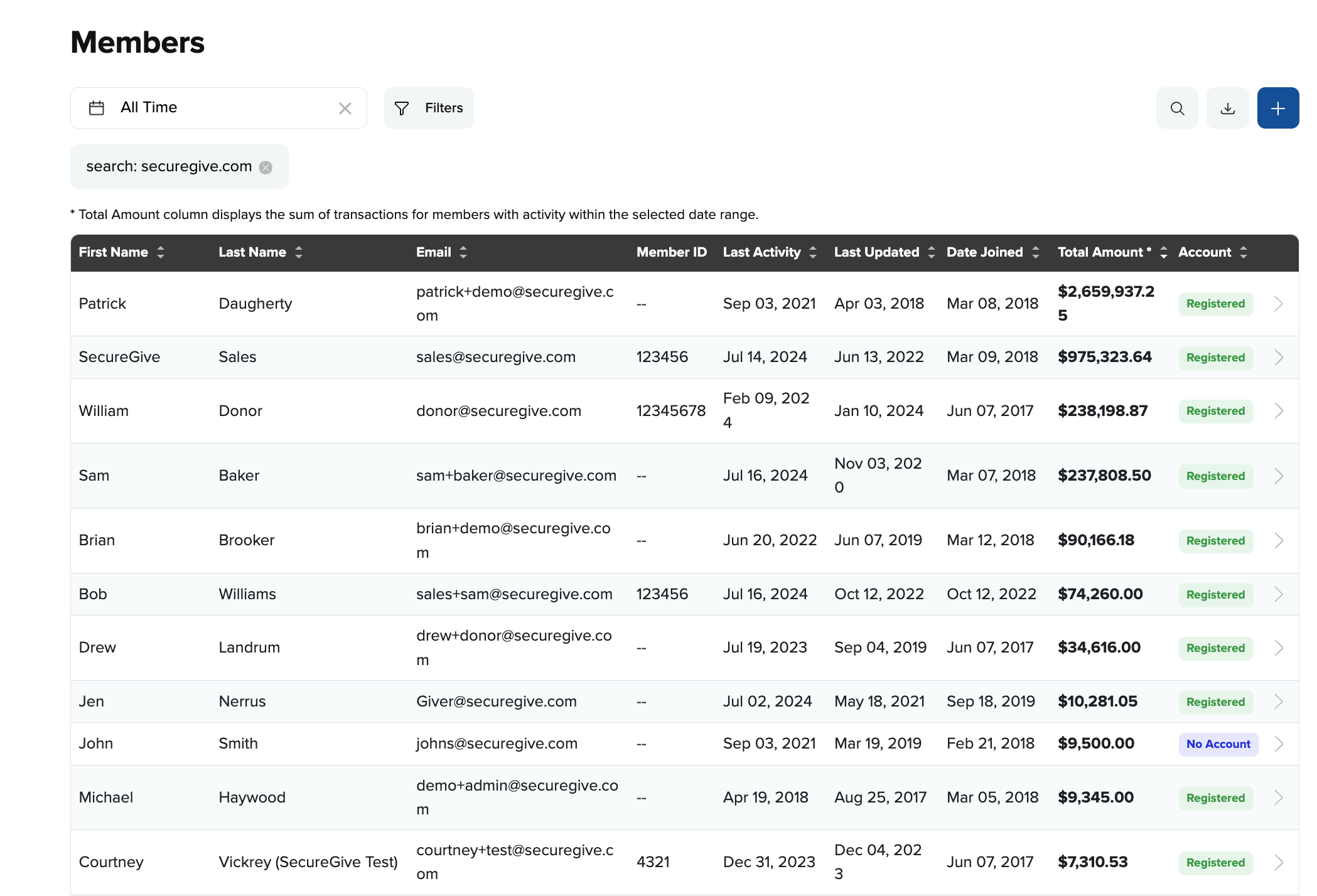
Task: Click the download export icon
Action: tap(1227, 109)
